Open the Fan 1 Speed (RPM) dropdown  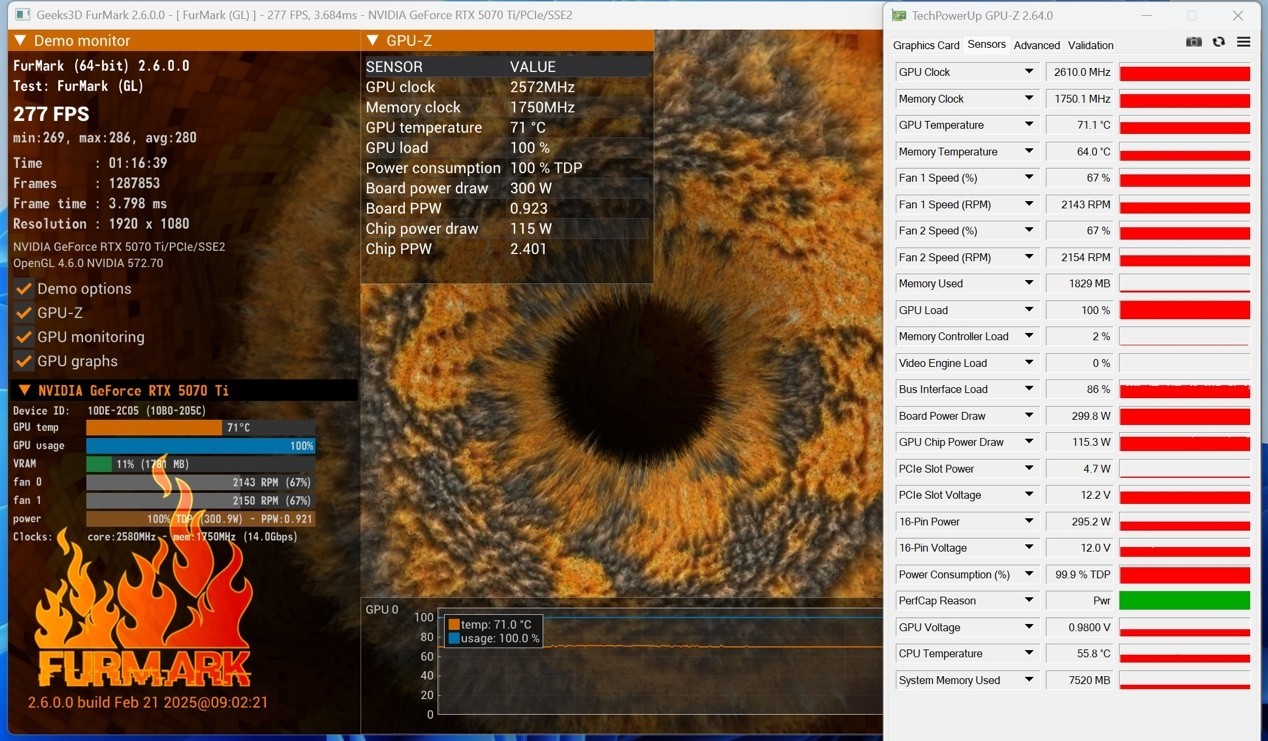coord(1028,204)
